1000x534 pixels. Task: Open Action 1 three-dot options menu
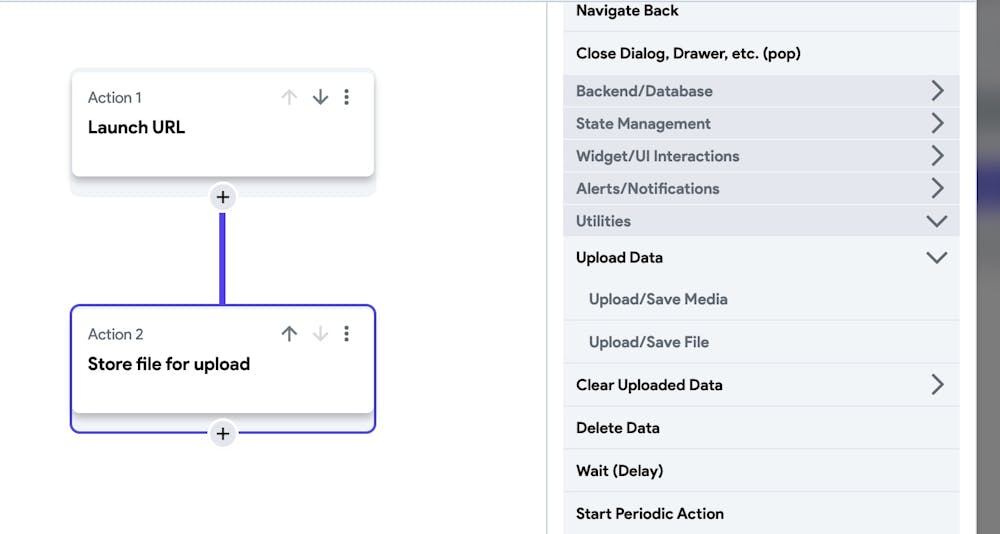(347, 97)
